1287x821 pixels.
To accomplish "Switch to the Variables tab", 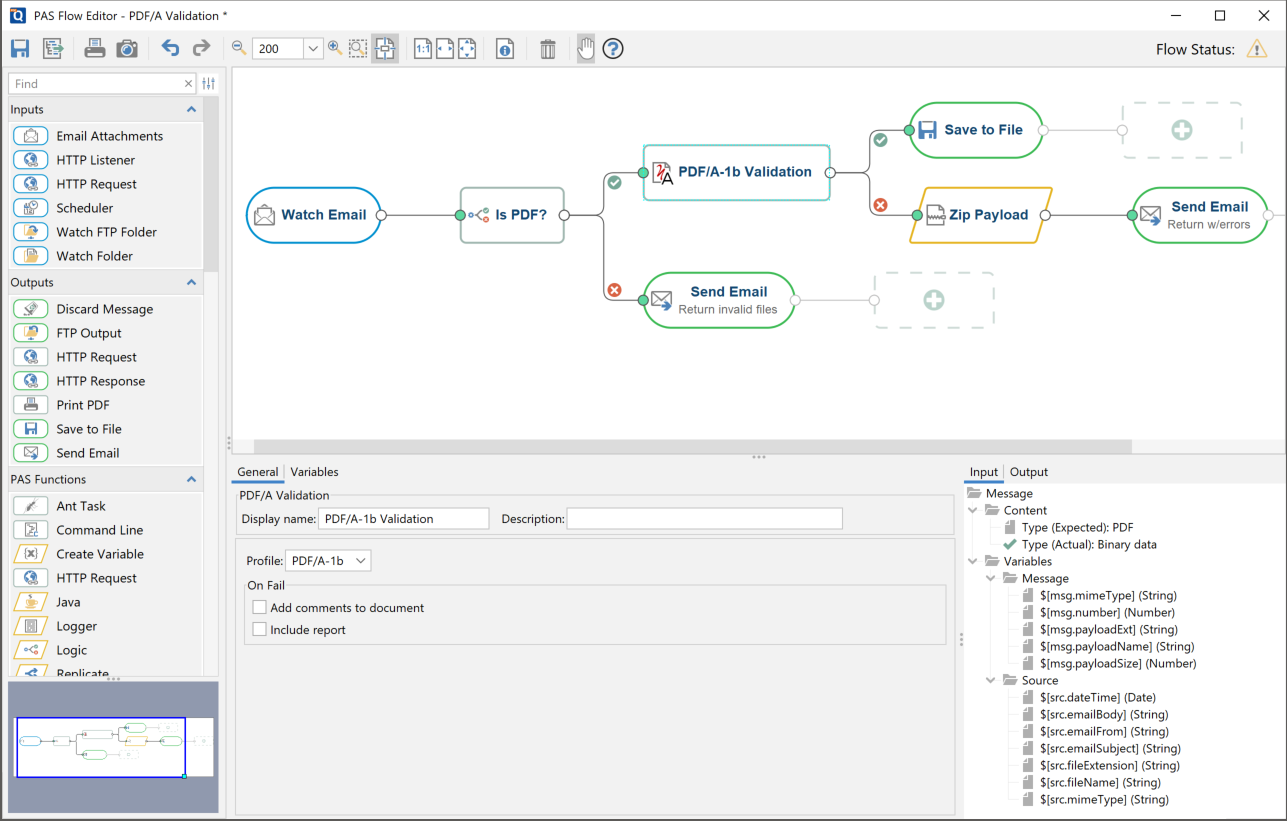I will 314,472.
